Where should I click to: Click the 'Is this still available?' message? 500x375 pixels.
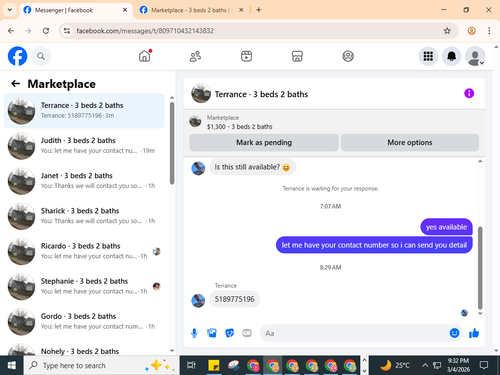[x=252, y=167]
